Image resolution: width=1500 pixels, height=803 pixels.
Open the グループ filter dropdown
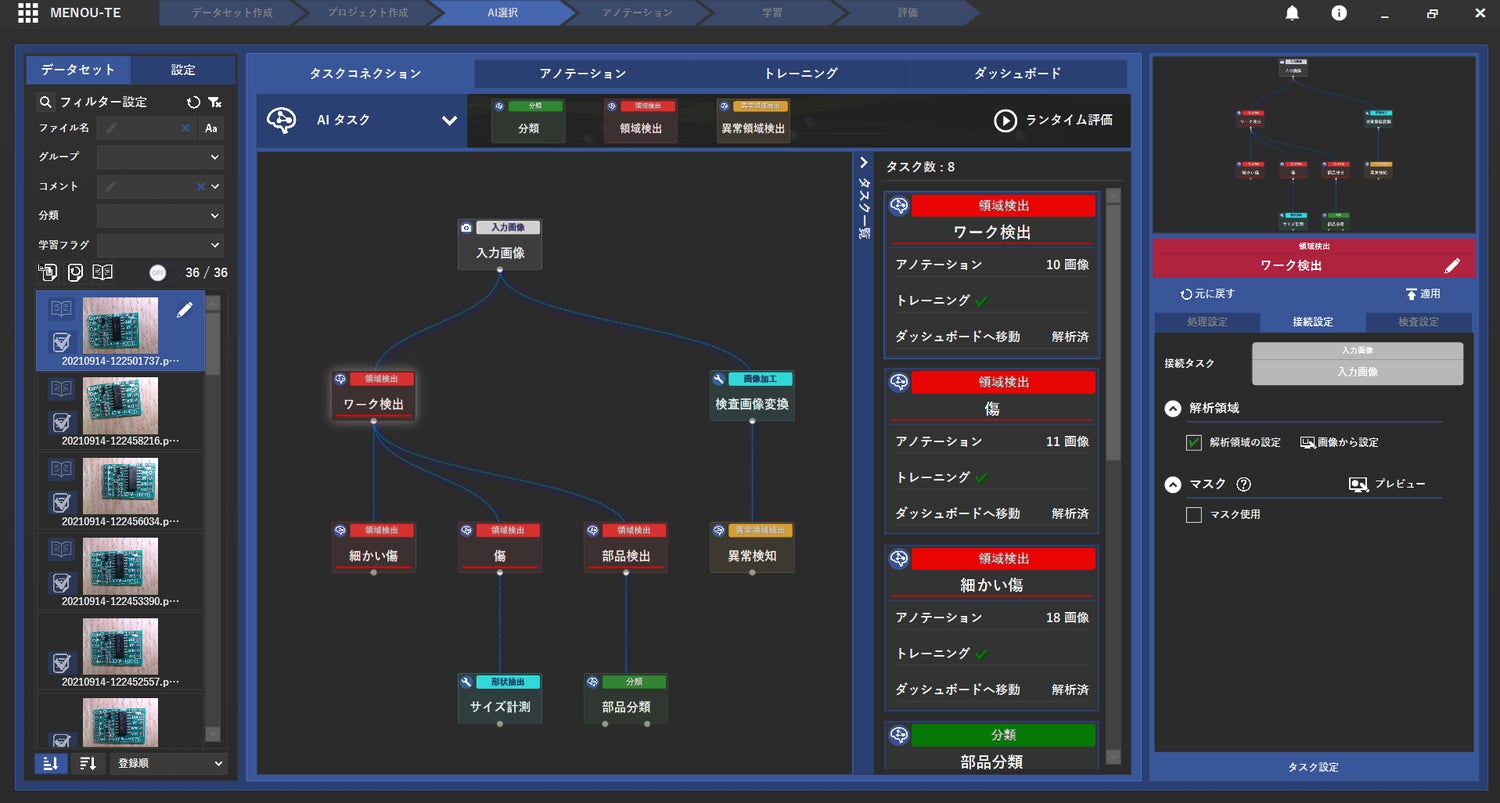click(x=160, y=157)
